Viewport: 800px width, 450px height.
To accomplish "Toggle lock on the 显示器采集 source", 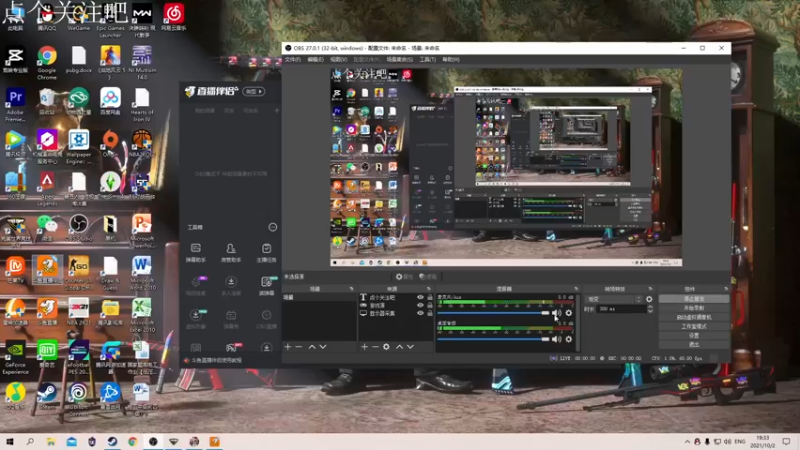I will (430, 313).
